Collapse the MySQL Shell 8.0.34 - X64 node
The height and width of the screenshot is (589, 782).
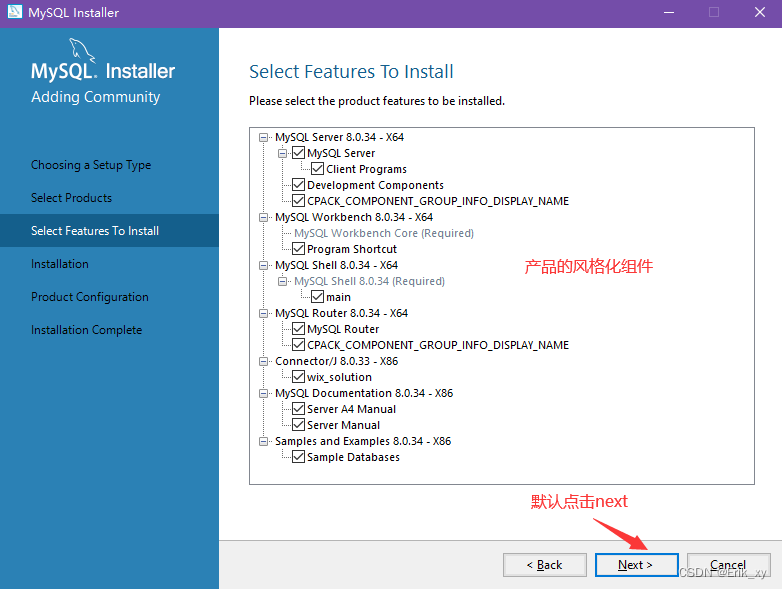263,265
